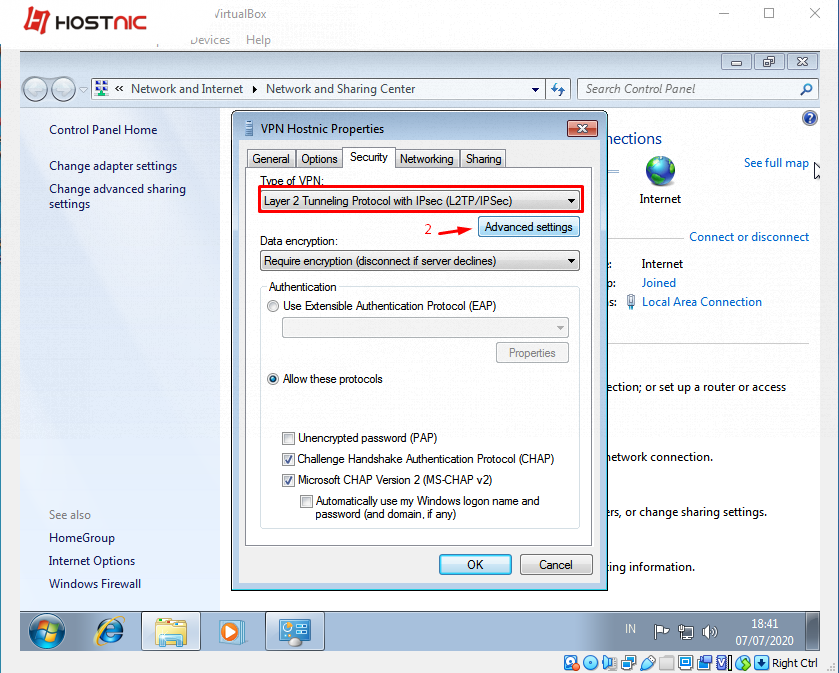
Task: Open Internet Explorer from the taskbar
Action: (109, 631)
